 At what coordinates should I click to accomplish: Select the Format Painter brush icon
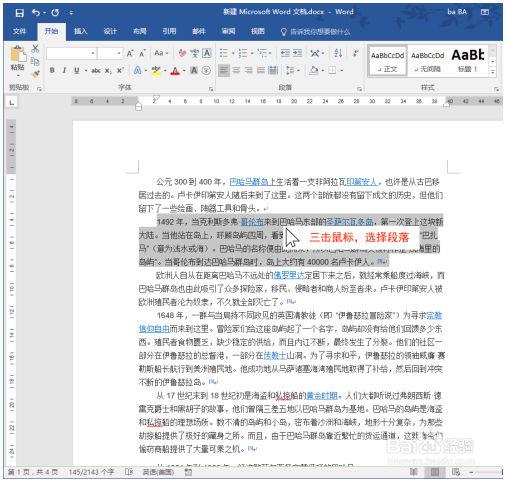pos(35,74)
